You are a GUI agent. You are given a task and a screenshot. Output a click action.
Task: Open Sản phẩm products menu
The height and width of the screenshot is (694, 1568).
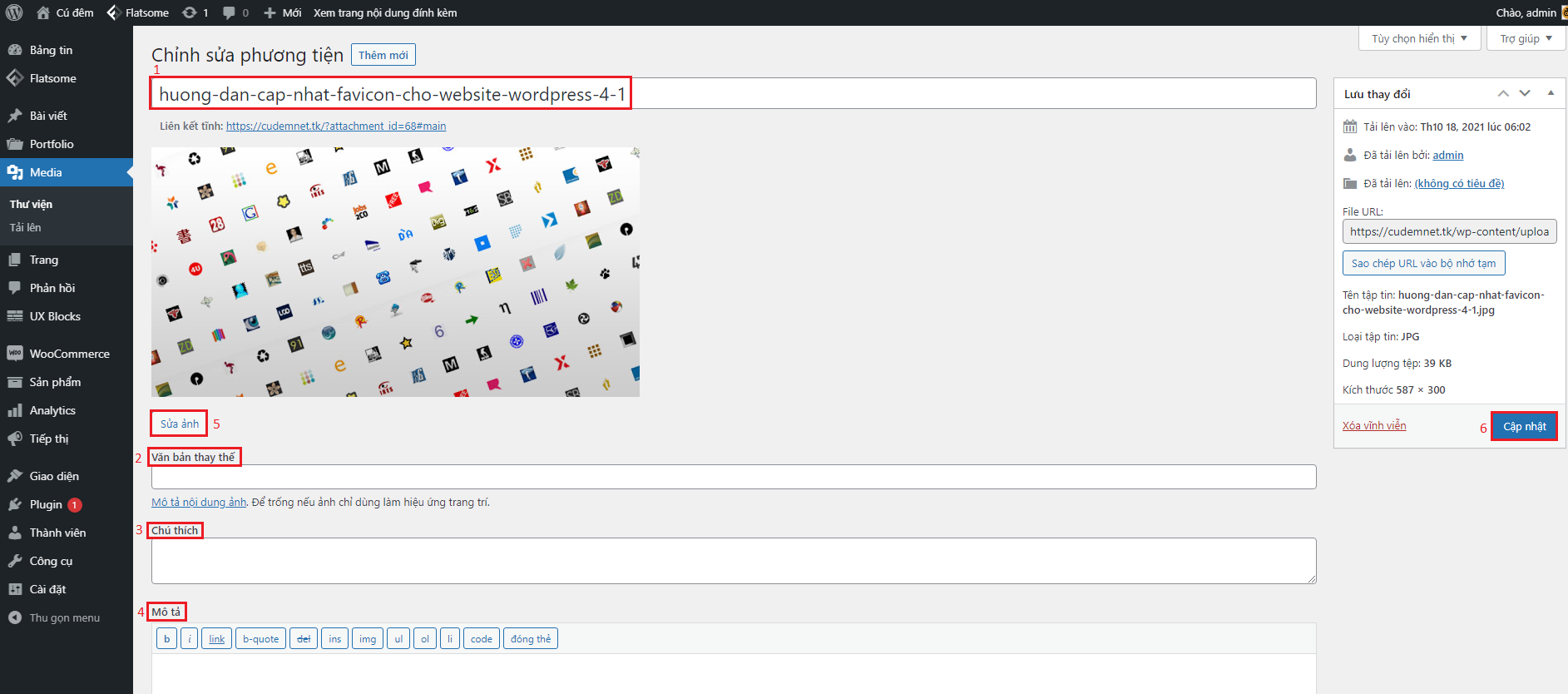(x=67, y=382)
